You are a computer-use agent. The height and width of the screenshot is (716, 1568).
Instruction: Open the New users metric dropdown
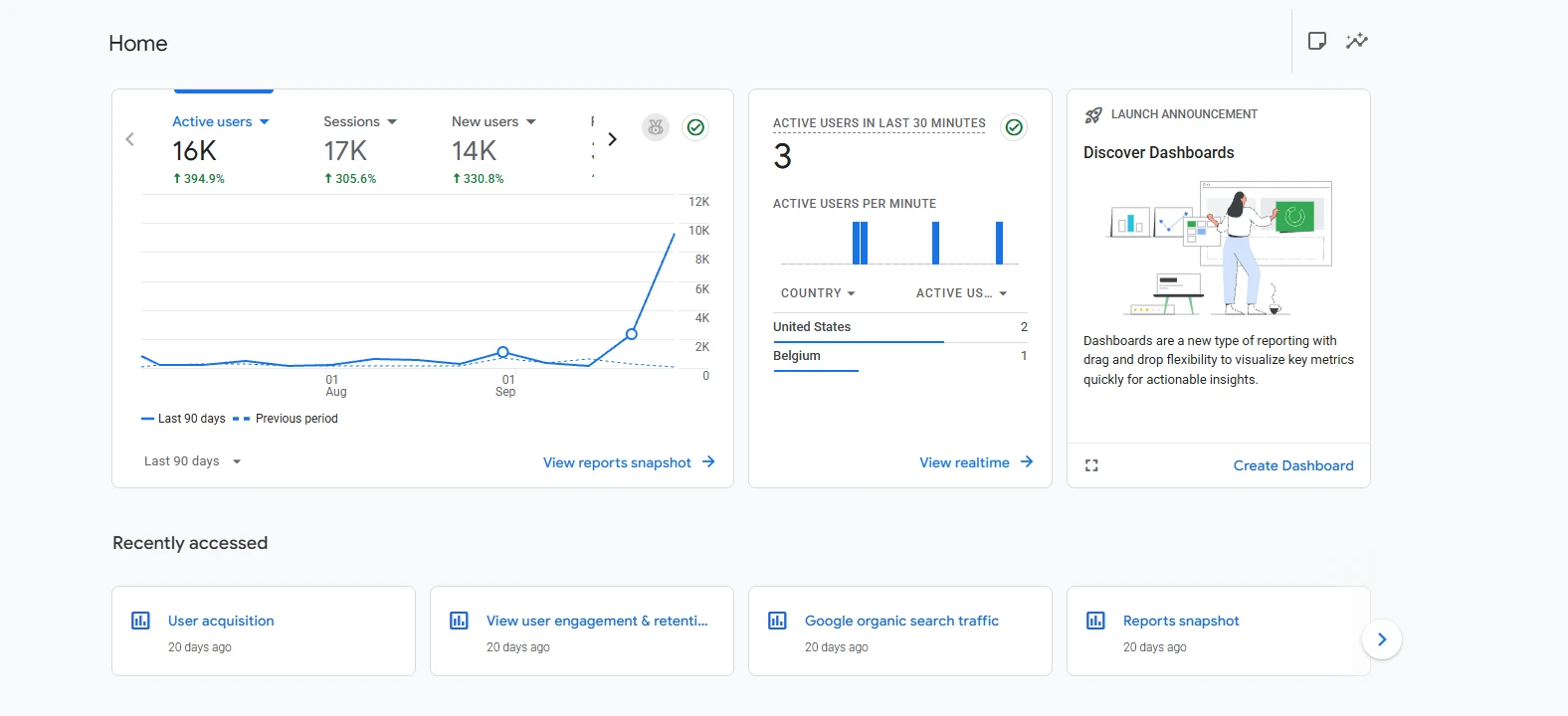(x=493, y=121)
